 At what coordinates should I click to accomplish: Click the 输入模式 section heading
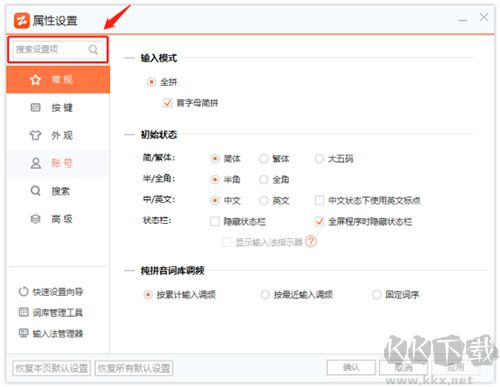pyautogui.click(x=159, y=58)
